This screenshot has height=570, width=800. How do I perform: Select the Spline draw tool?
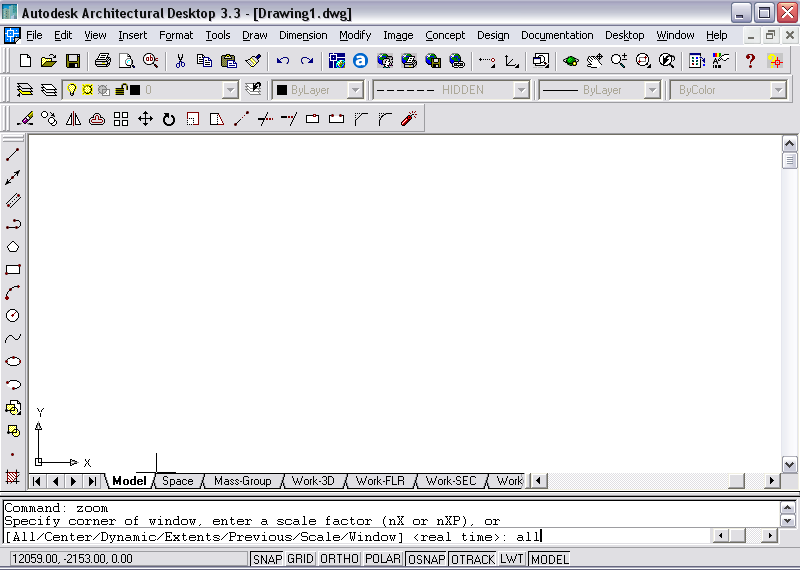[13, 338]
